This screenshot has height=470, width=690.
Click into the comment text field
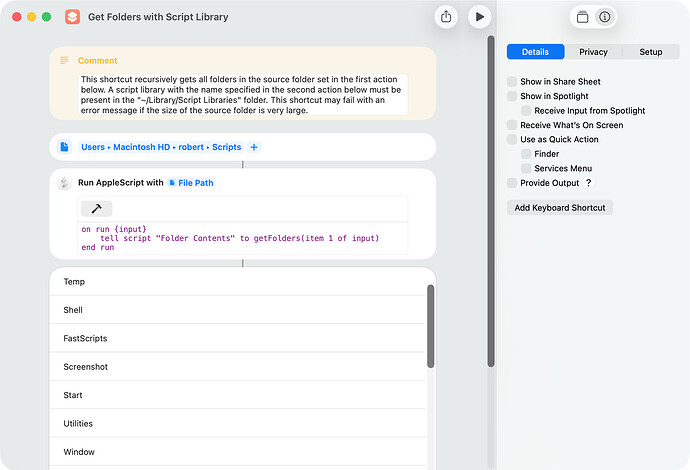[x=242, y=95]
